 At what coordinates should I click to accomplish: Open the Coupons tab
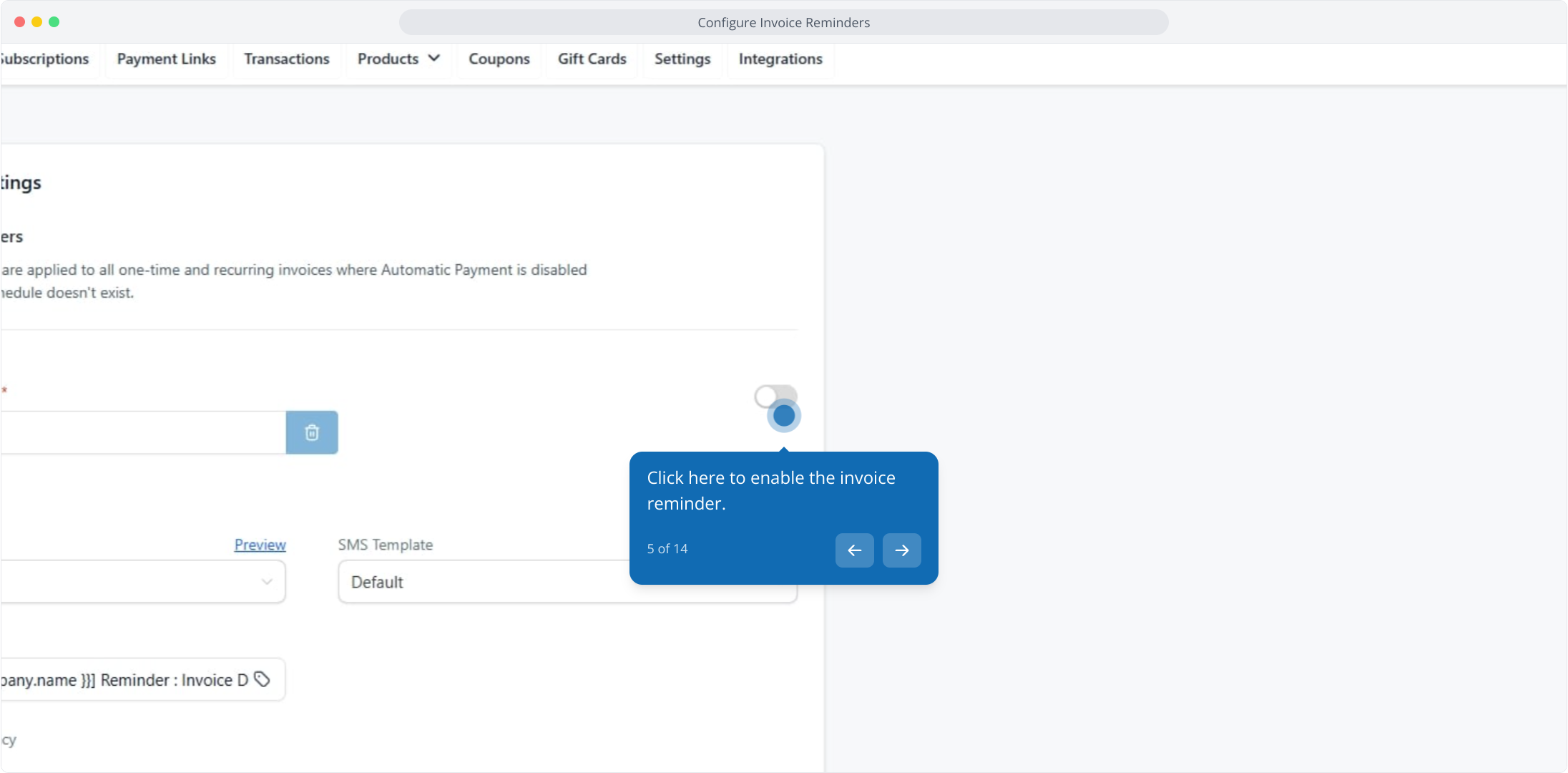499,59
